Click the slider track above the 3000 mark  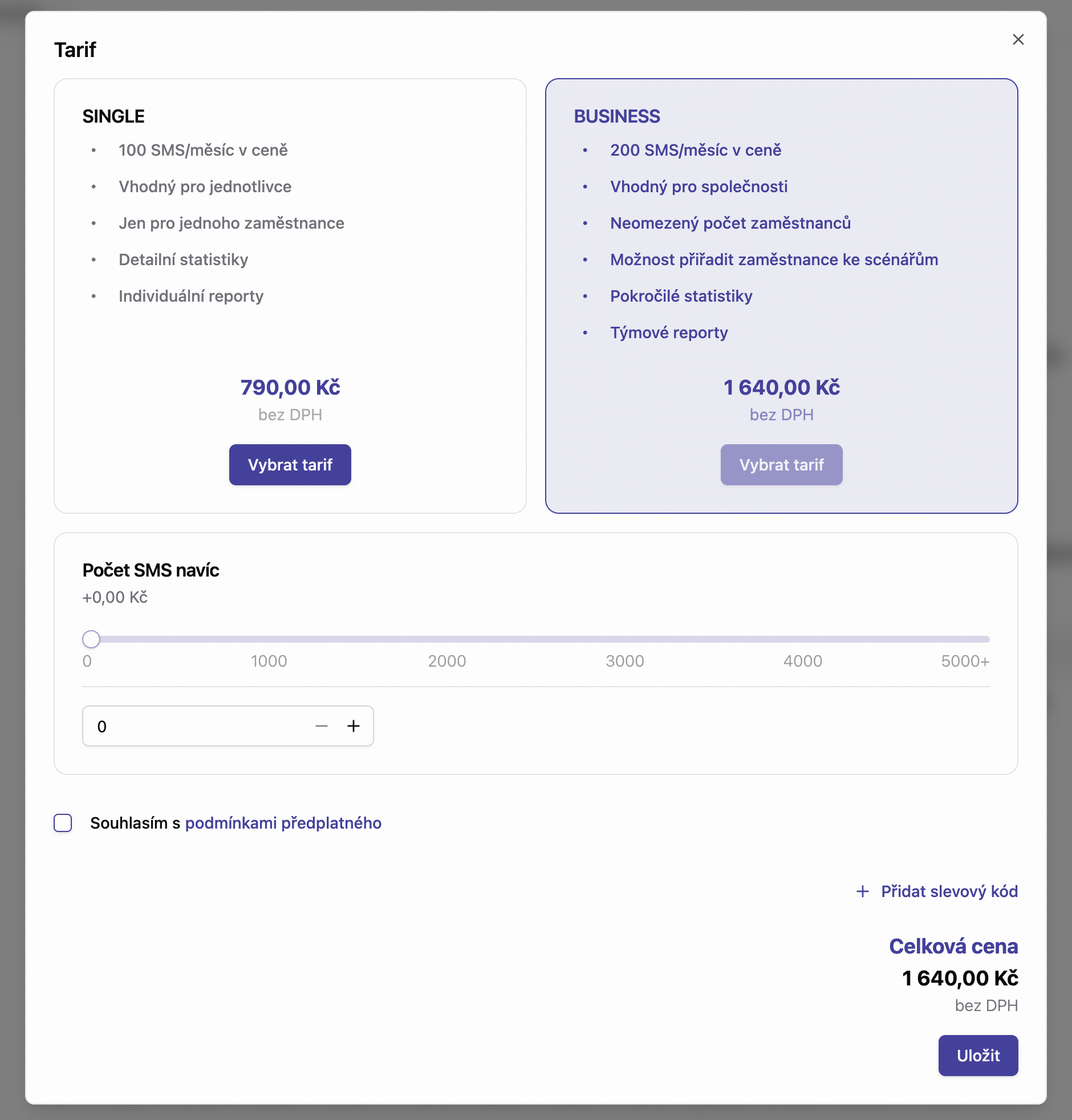point(625,639)
